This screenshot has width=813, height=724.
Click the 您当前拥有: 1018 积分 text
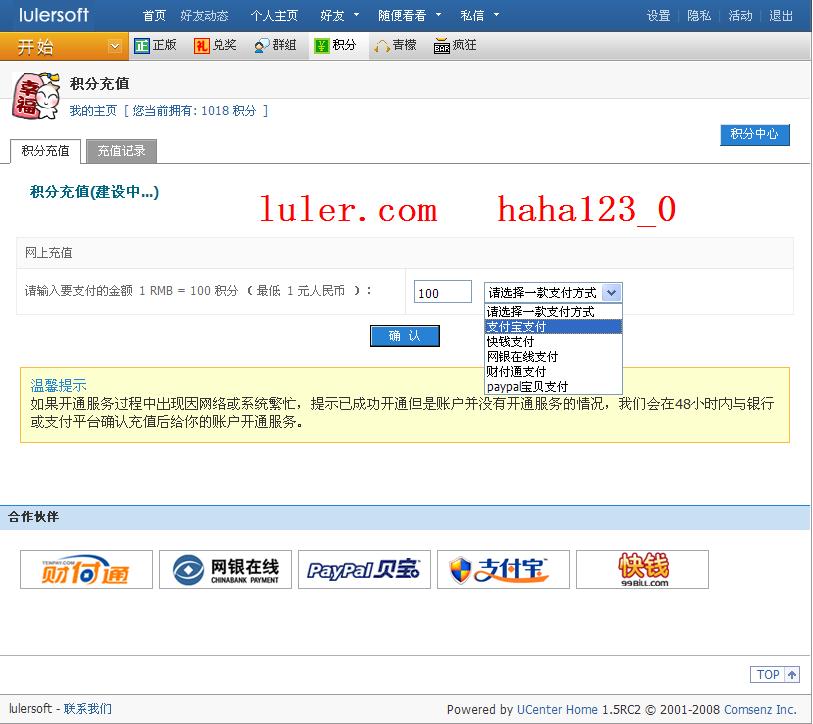pyautogui.click(x=194, y=110)
